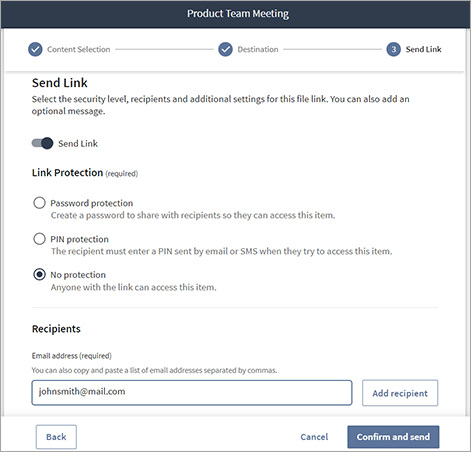Click the Destination step checkmark icon
471x452 pixels.
pos(225,49)
